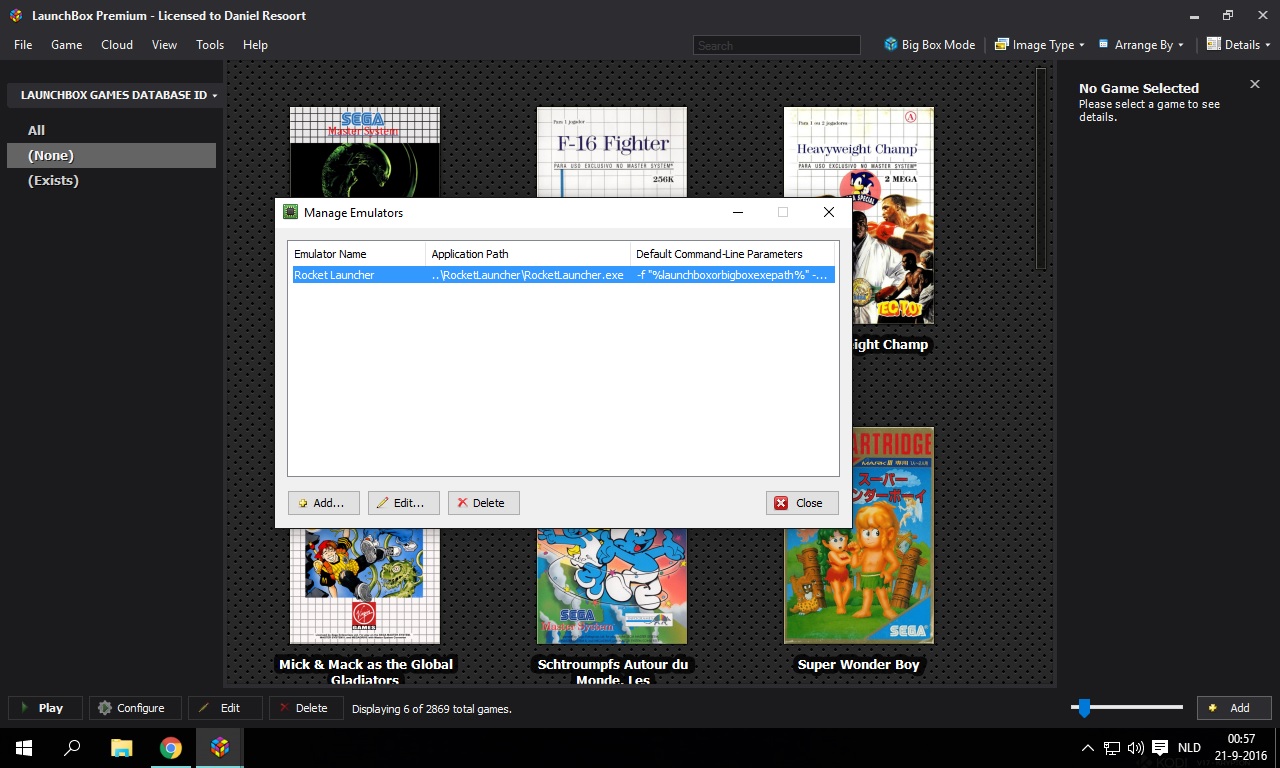
Task: Open the View menu
Action: (x=165, y=45)
